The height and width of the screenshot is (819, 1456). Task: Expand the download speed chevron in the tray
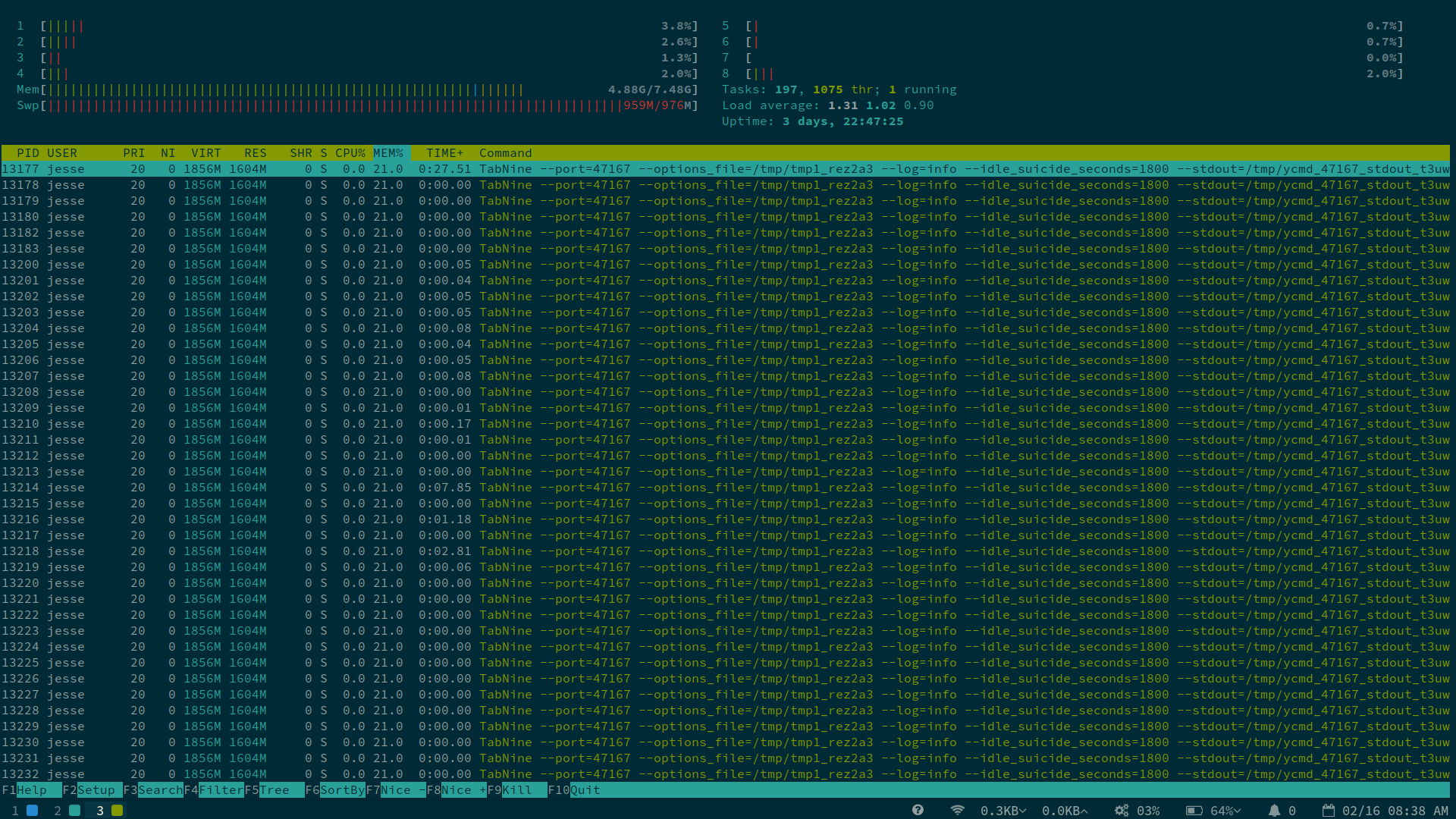pyautogui.click(x=1024, y=811)
